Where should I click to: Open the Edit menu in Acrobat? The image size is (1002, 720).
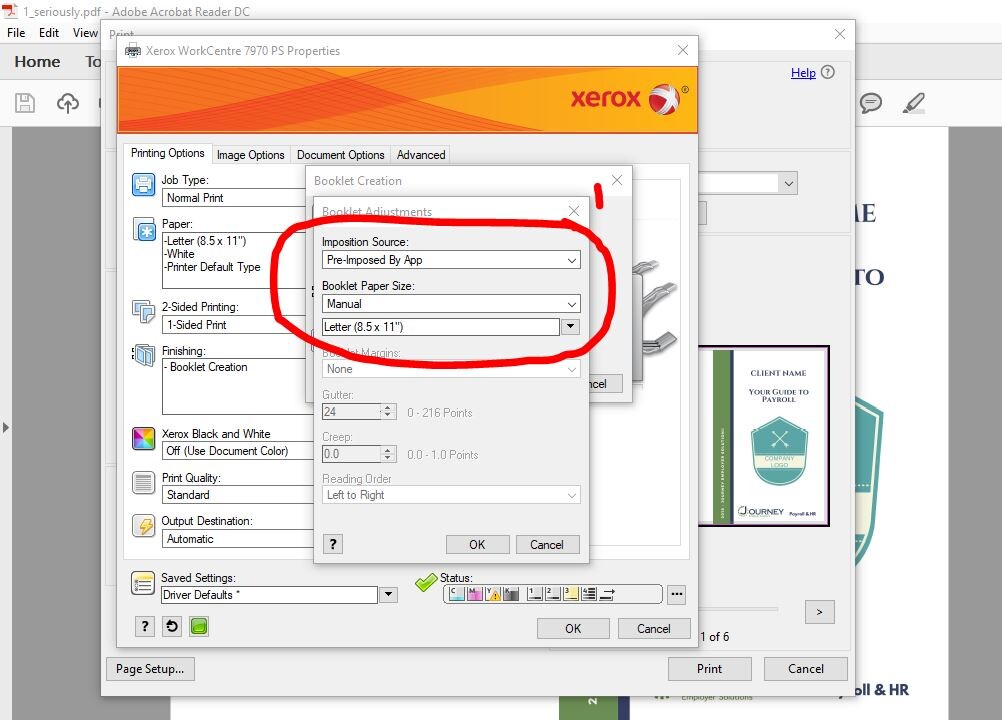49,33
